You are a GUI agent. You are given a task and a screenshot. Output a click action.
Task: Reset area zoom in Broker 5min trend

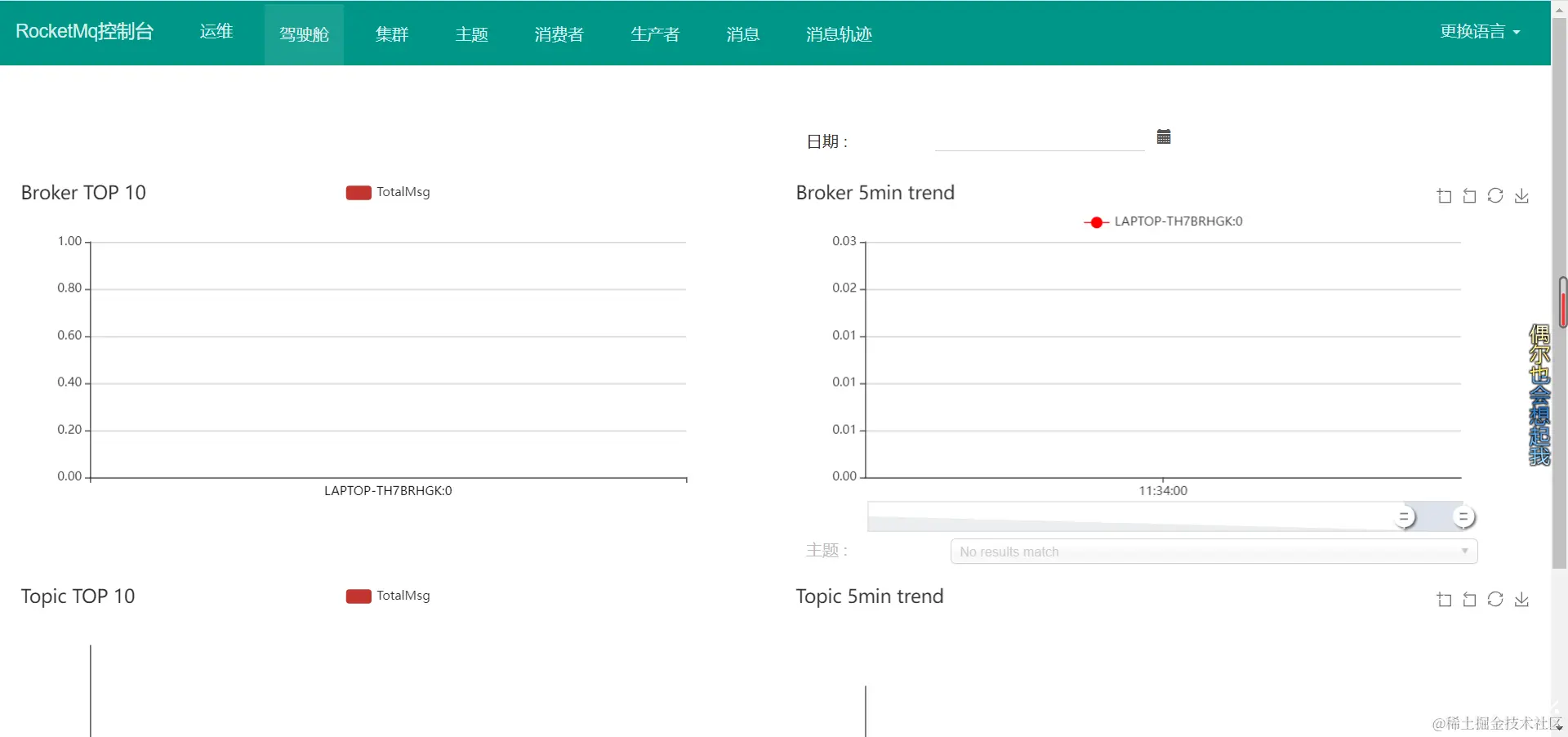(1469, 196)
